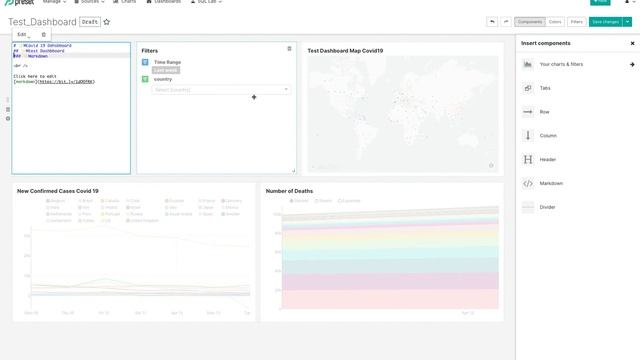The image size is (640, 360).
Task: Click the Test Dashboard Map Covid19 map
Action: 402,113
